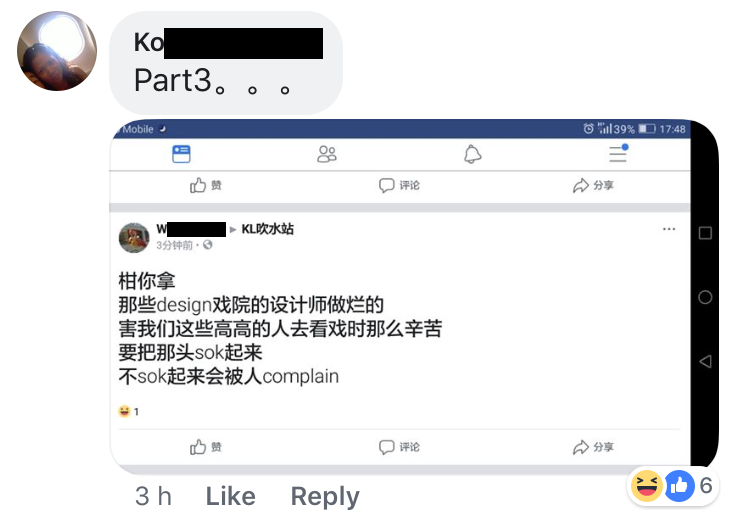Open the Friends tab icon
This screenshot has width=743, height=518.
coord(327,154)
